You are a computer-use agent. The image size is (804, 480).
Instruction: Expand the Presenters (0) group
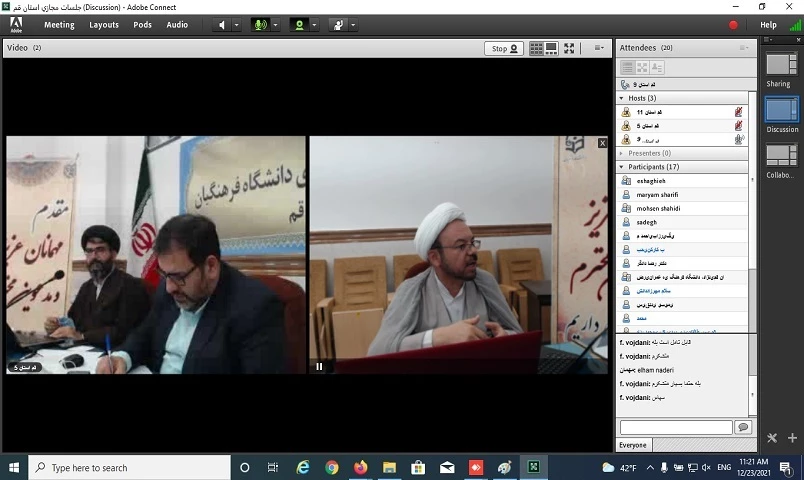point(621,153)
